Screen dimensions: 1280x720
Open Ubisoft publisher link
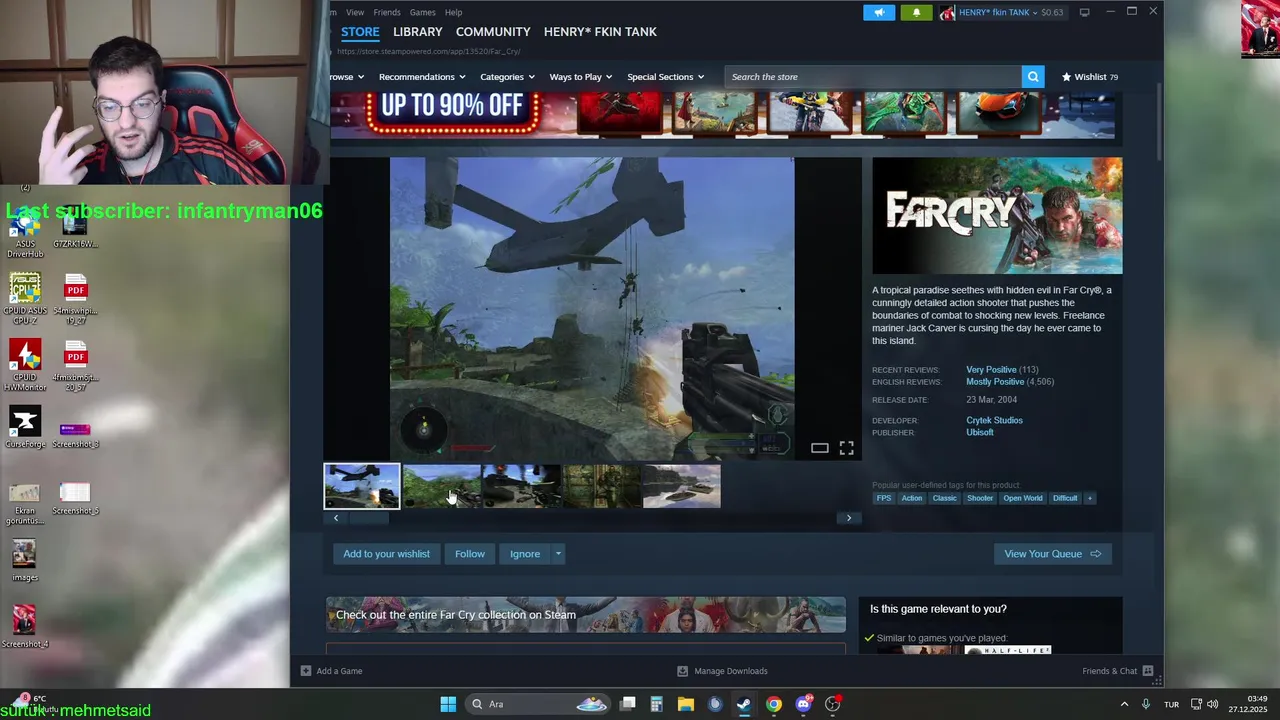pos(980,433)
